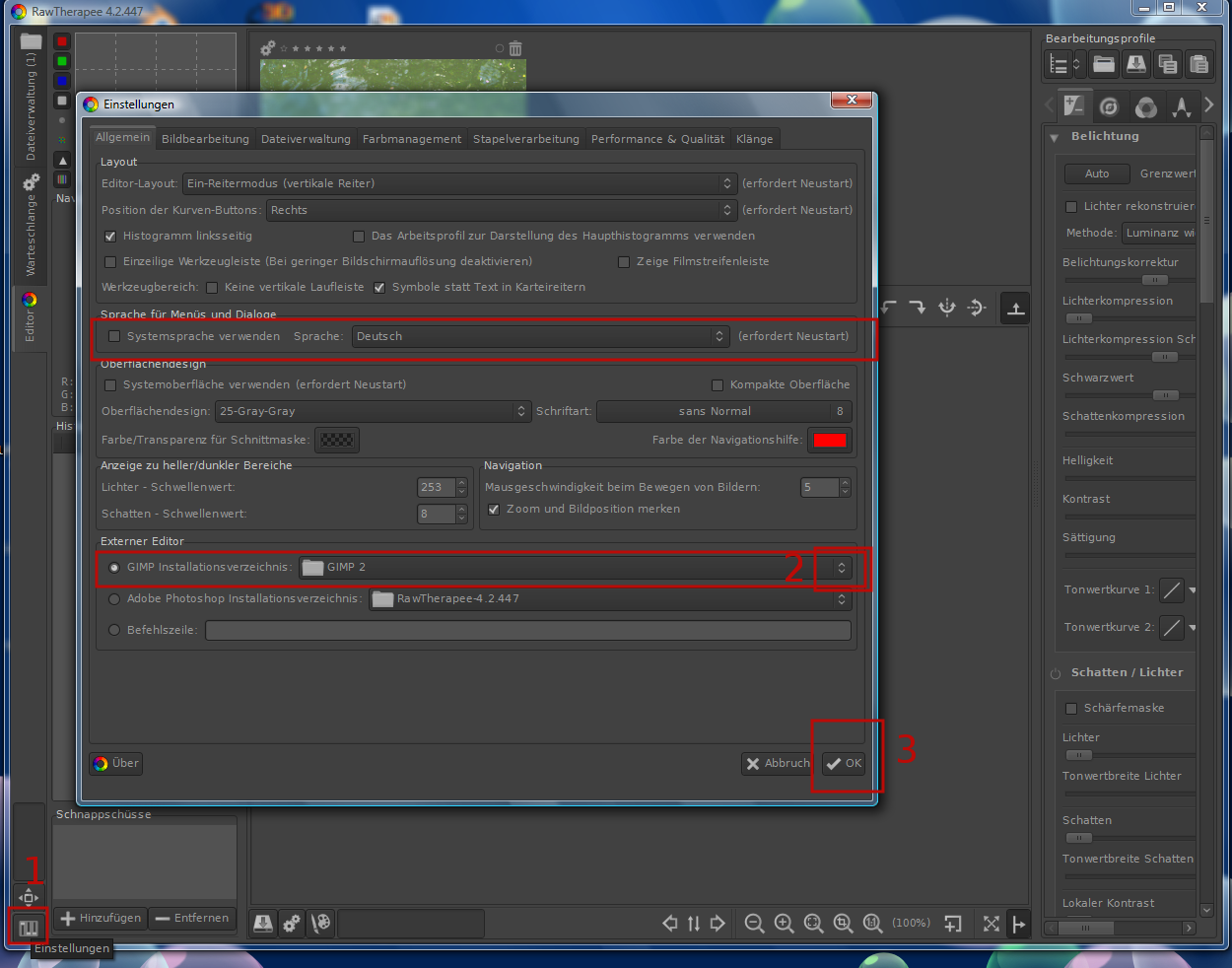The height and width of the screenshot is (968, 1232).
Task: Click the red Navigationshilfe color swatch
Action: (829, 441)
